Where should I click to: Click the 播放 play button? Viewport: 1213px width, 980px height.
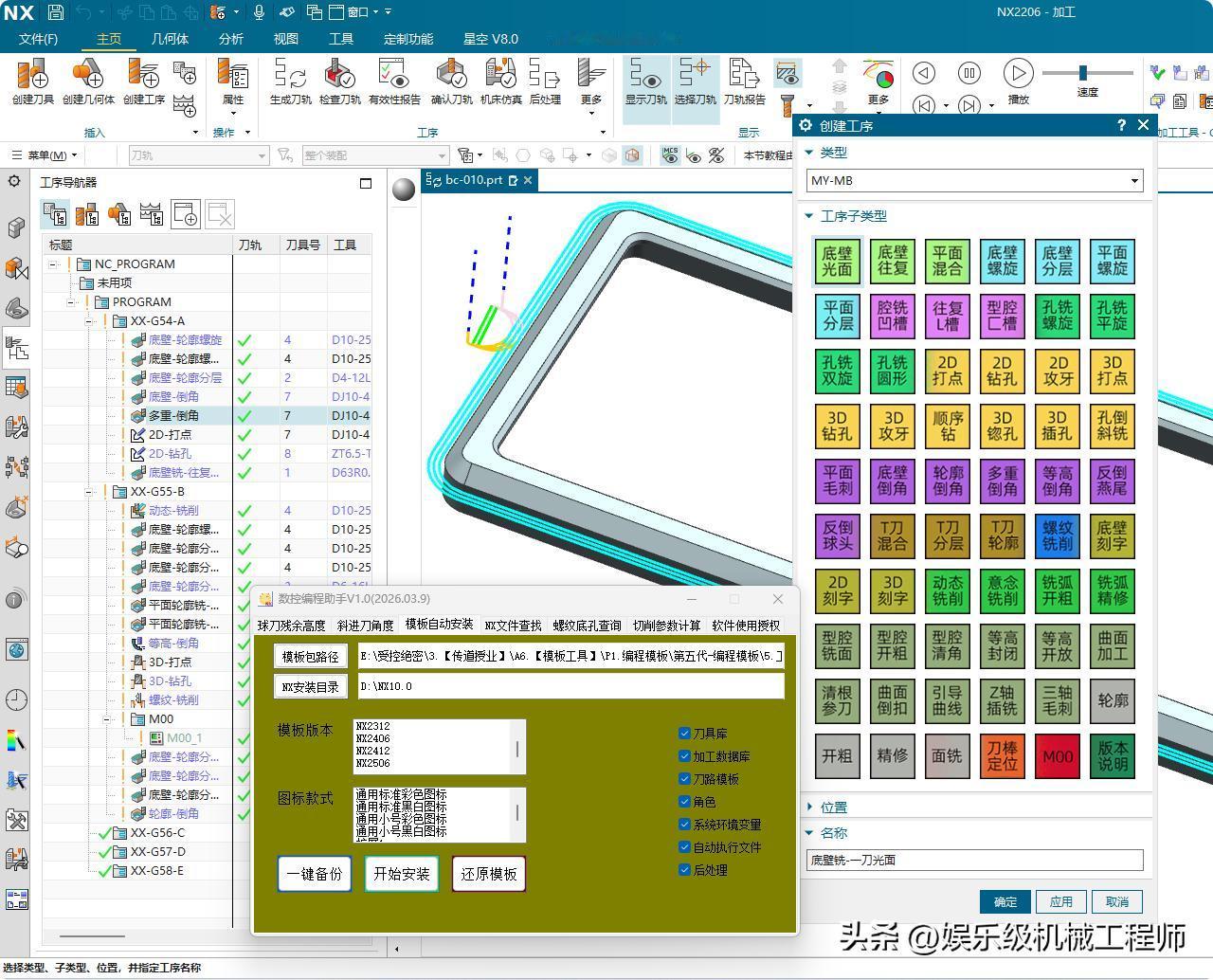[1018, 73]
